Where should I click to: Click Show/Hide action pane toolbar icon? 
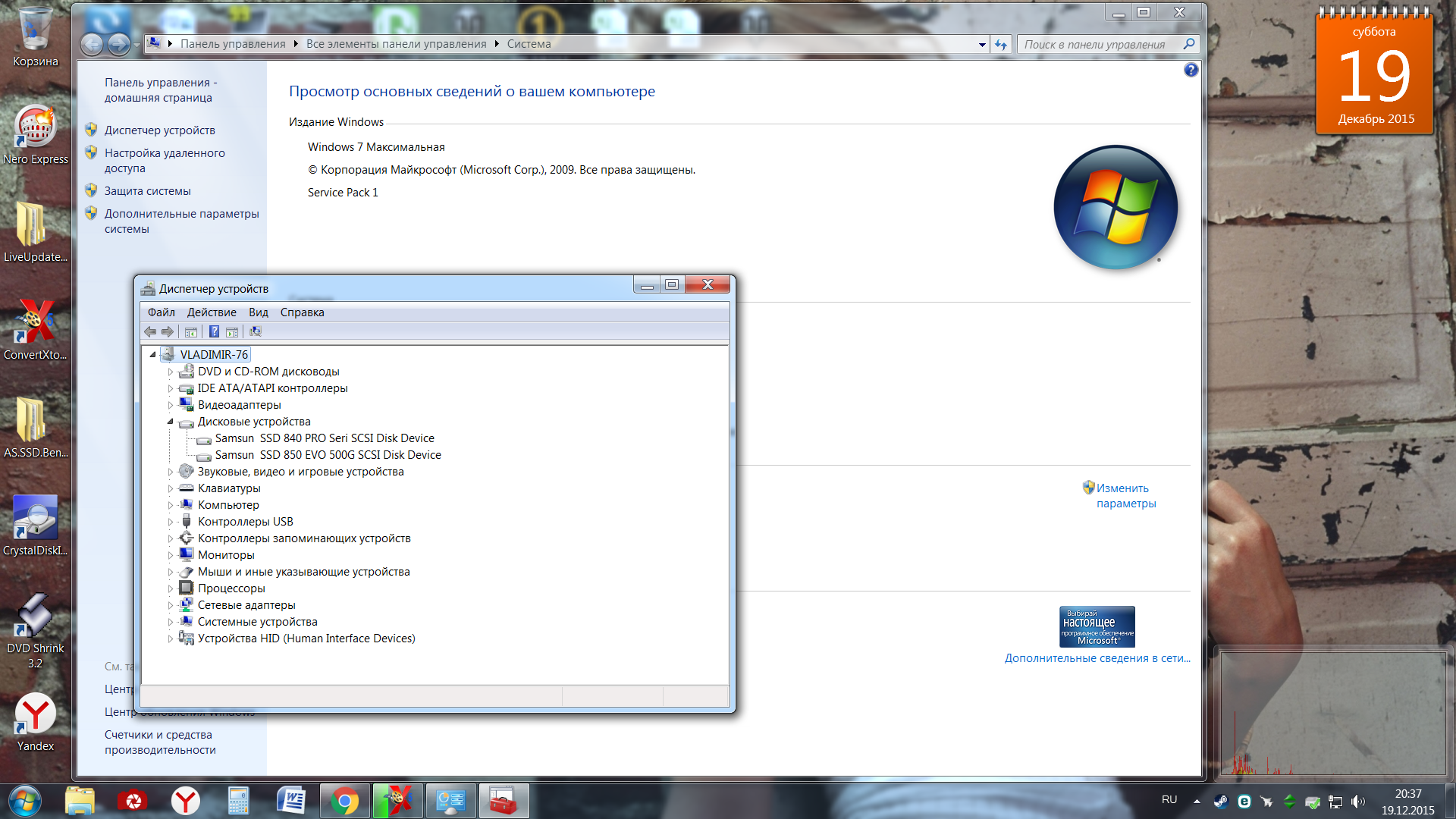pyautogui.click(x=232, y=331)
